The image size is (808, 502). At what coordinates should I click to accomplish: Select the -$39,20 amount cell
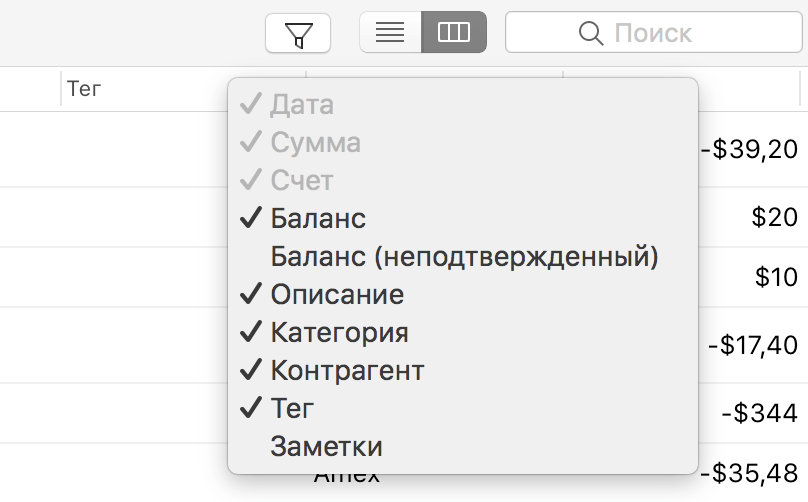click(749, 149)
